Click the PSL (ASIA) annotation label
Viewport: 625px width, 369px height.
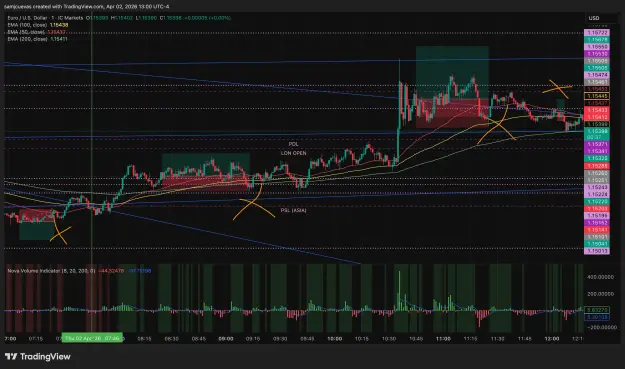point(294,210)
